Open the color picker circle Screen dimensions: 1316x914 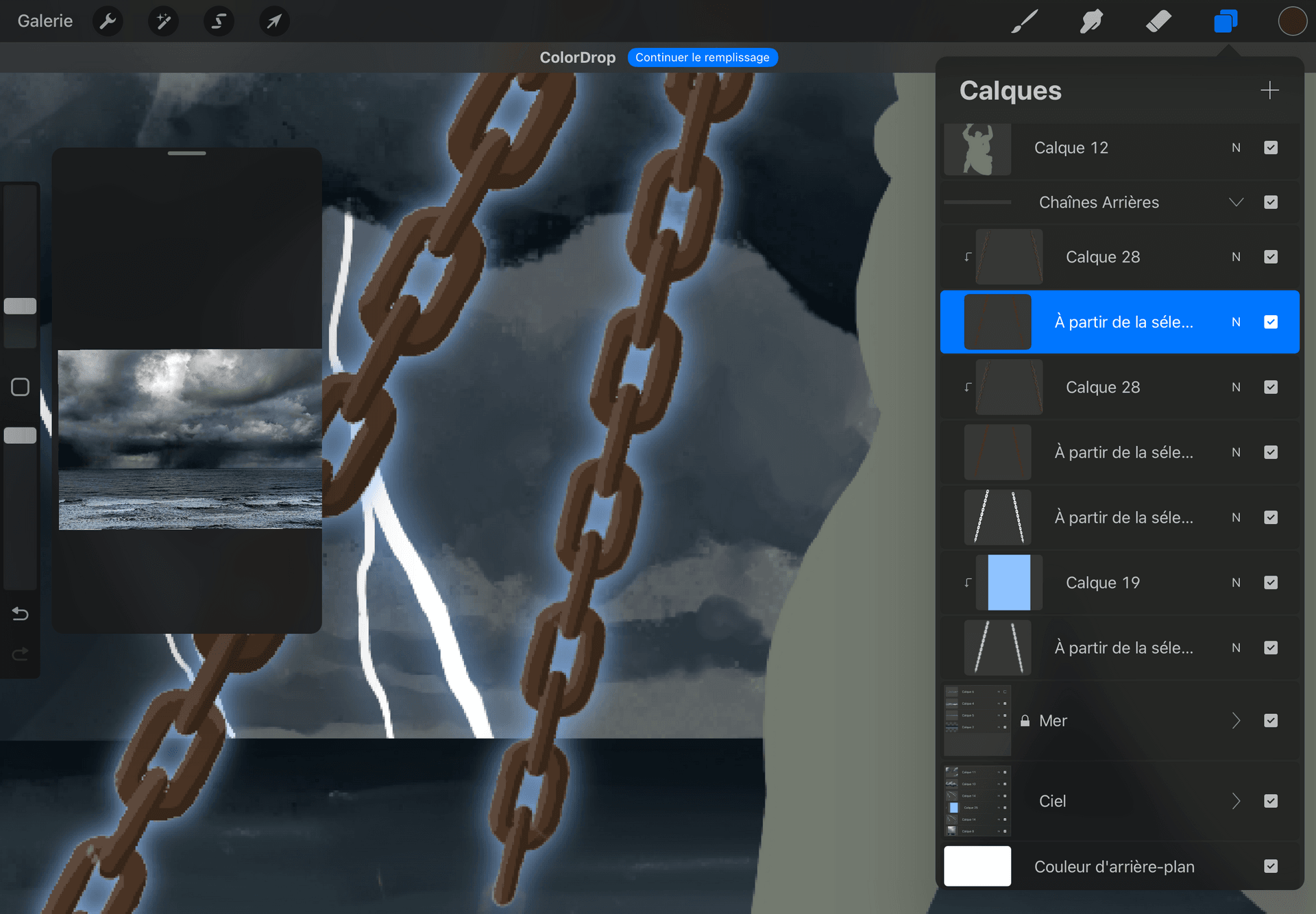[x=1292, y=21]
